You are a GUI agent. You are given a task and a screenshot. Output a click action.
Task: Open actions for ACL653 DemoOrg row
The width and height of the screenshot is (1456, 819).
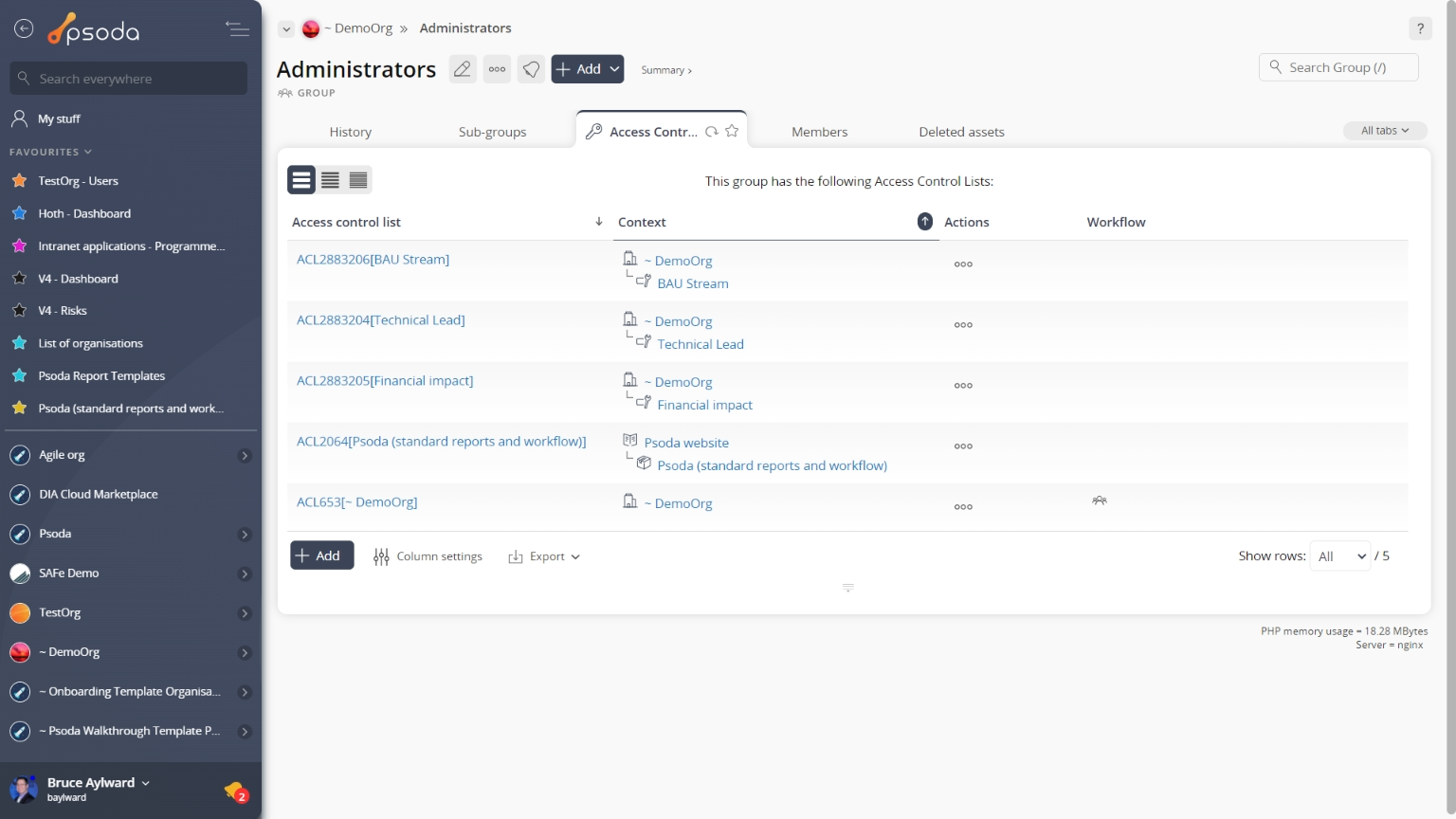963,507
